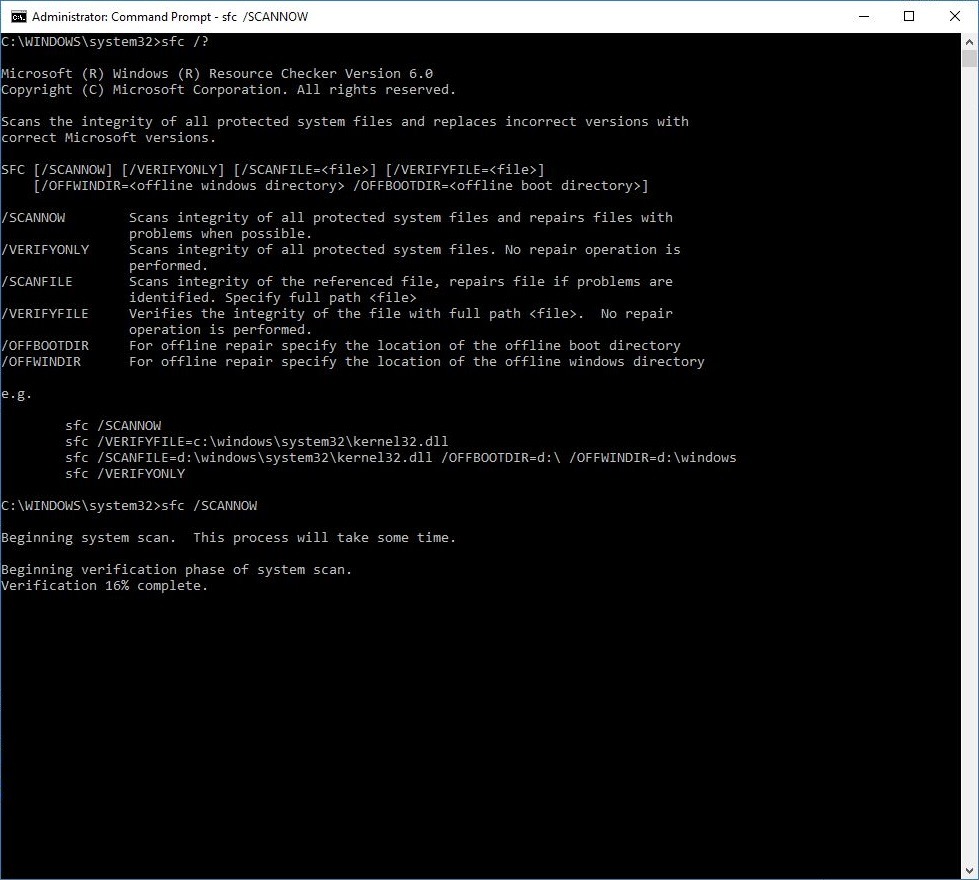Click the Copyright Microsoft Corporation line
This screenshot has width=979, height=880.
[229, 90]
